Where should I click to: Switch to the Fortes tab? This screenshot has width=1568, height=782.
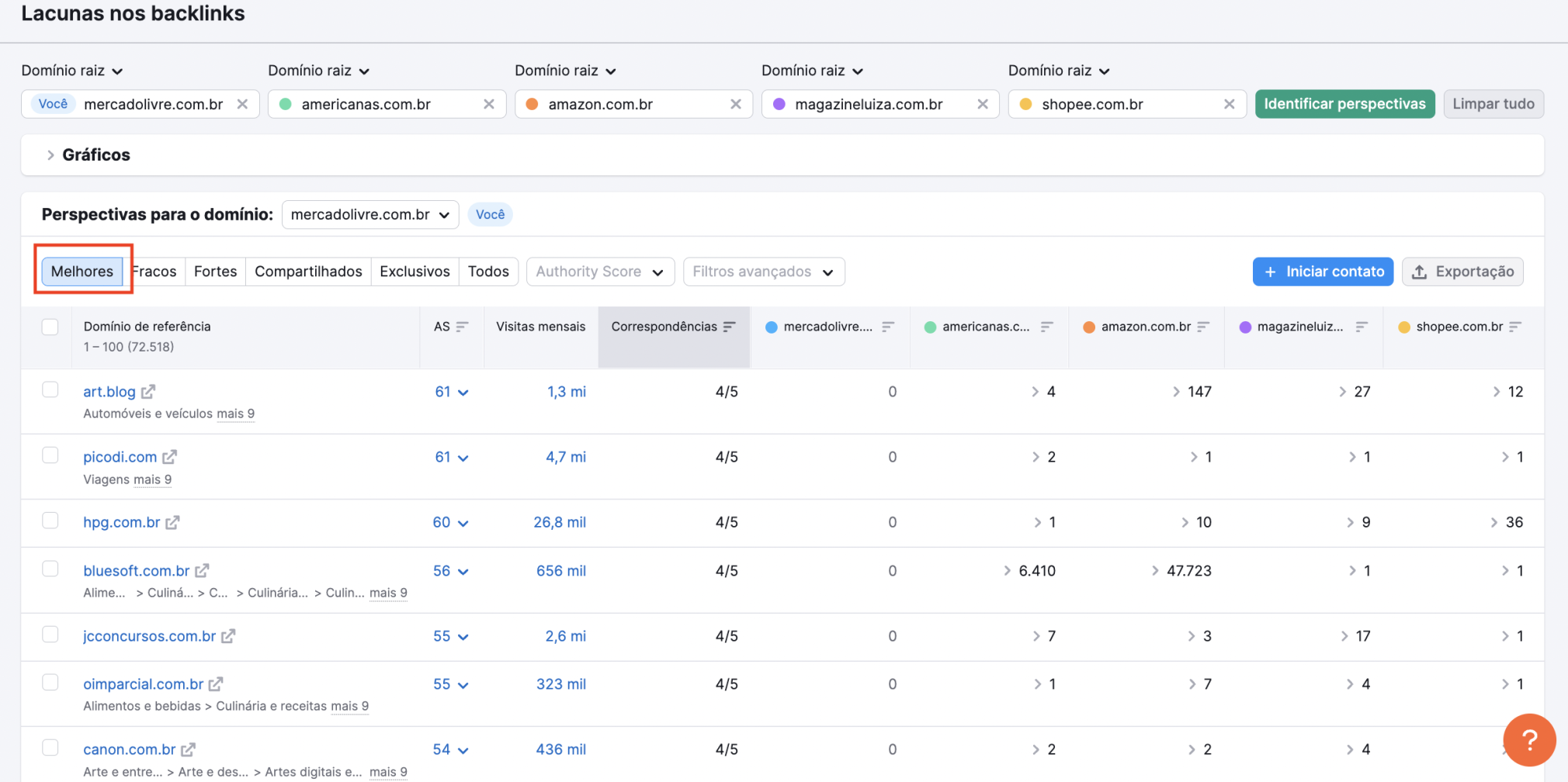[216, 272]
